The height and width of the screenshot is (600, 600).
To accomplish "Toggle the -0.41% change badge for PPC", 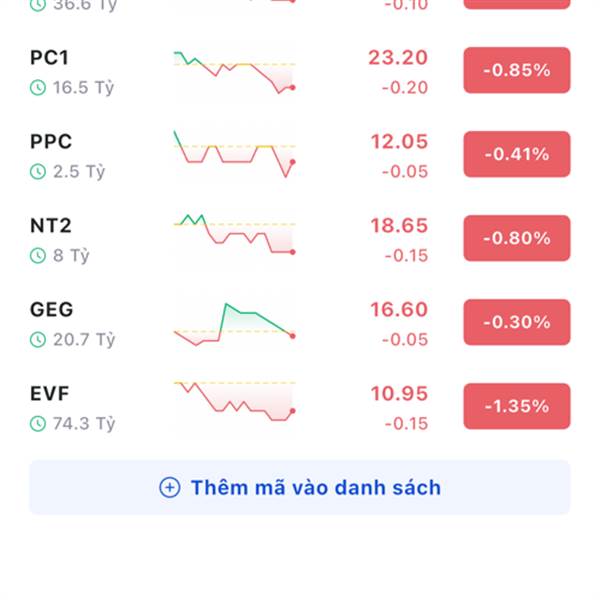I will click(x=517, y=154).
